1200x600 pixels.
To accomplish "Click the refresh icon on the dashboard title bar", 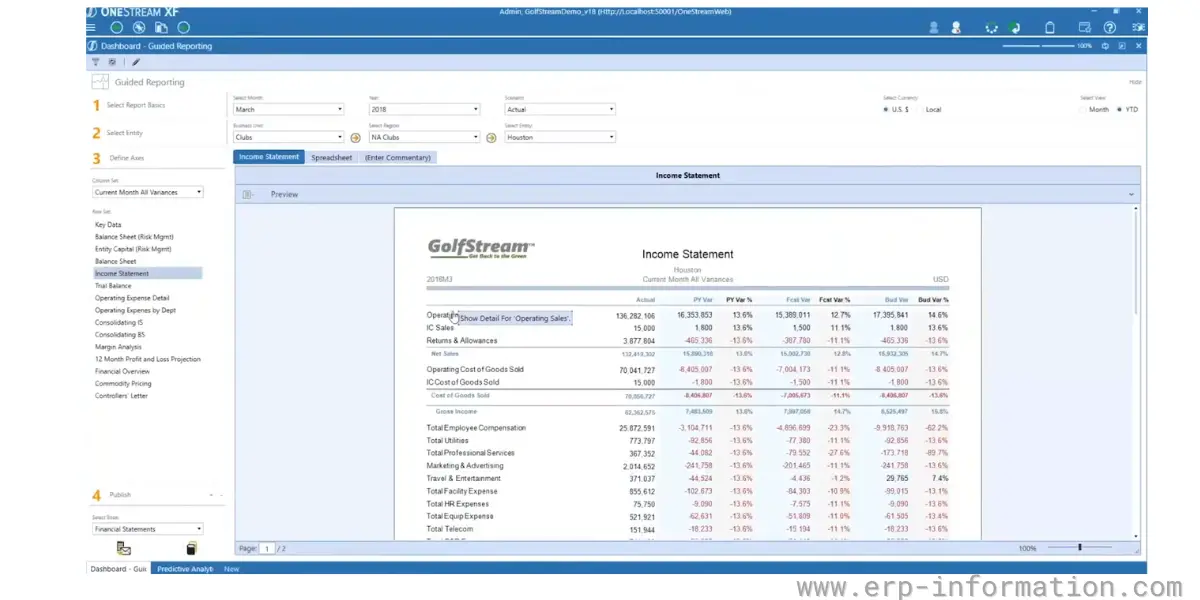I will click(1106, 46).
